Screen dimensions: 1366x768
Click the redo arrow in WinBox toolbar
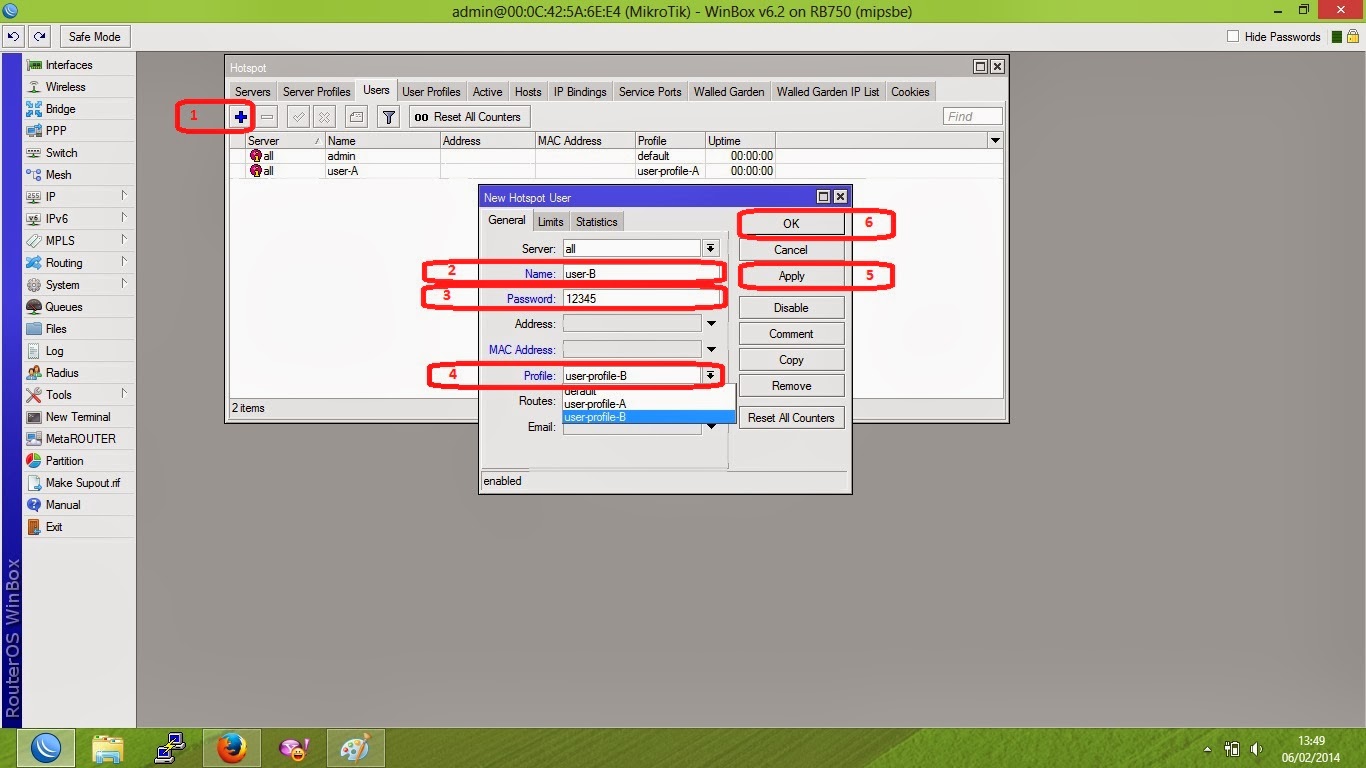pyautogui.click(x=39, y=37)
